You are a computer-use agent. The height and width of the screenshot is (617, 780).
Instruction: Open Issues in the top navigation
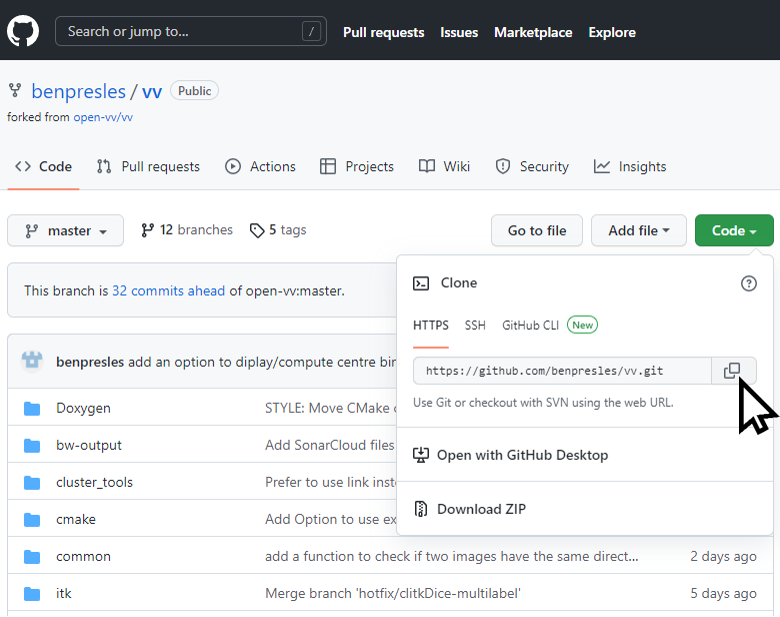(459, 32)
